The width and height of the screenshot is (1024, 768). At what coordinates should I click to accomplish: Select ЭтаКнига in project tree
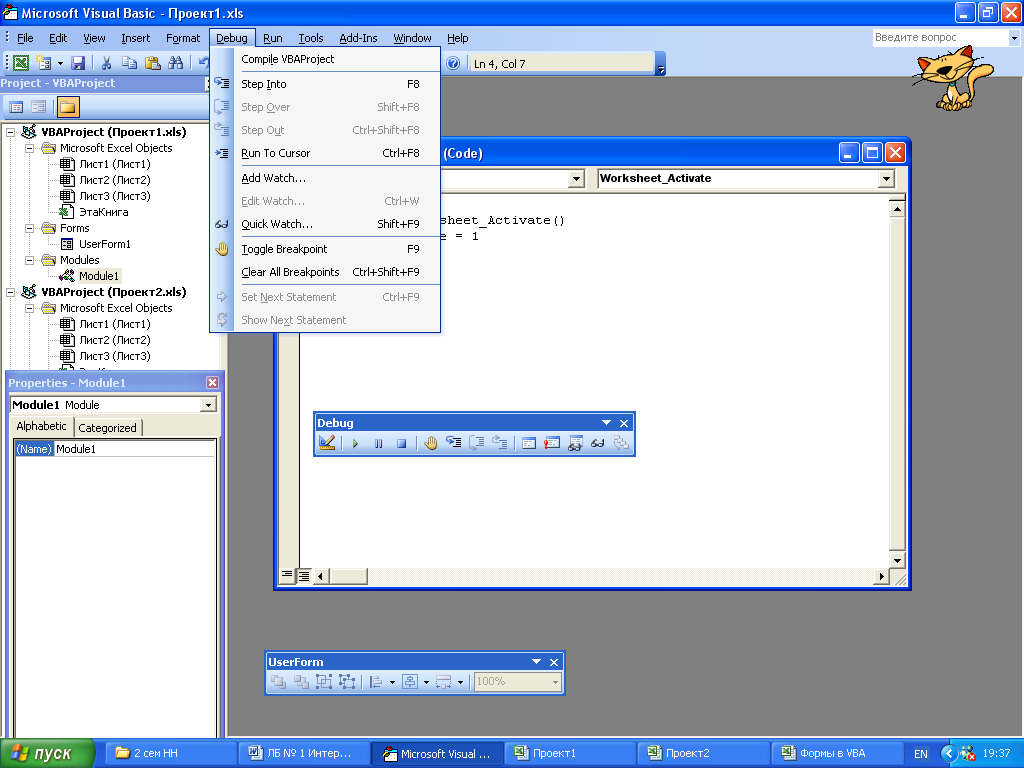(103, 212)
